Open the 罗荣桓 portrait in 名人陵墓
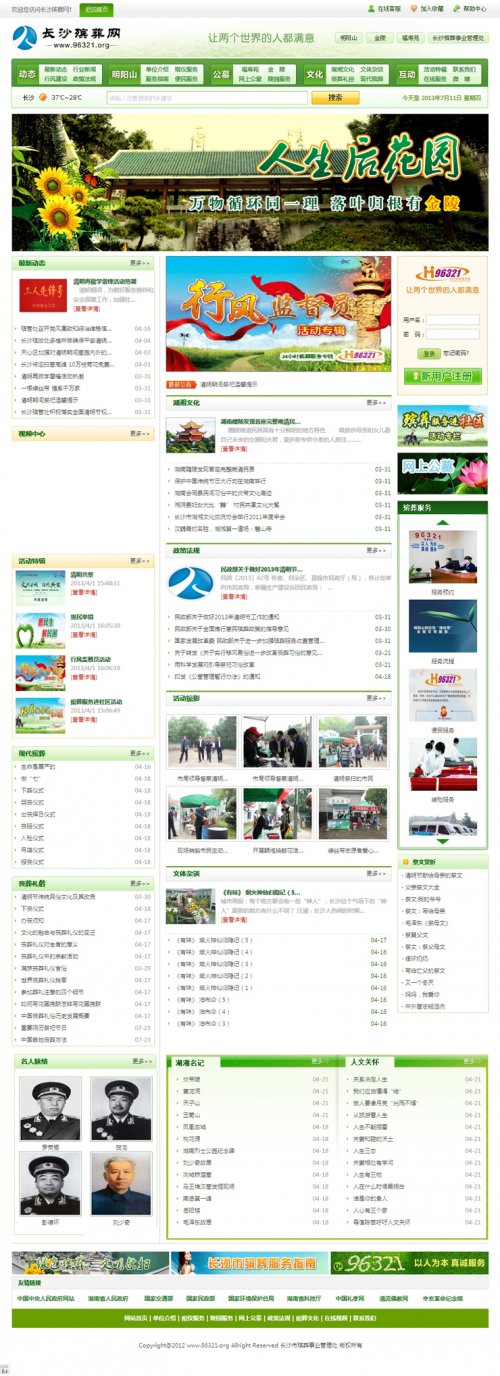The image size is (500, 1376). pyautogui.click(x=51, y=1110)
